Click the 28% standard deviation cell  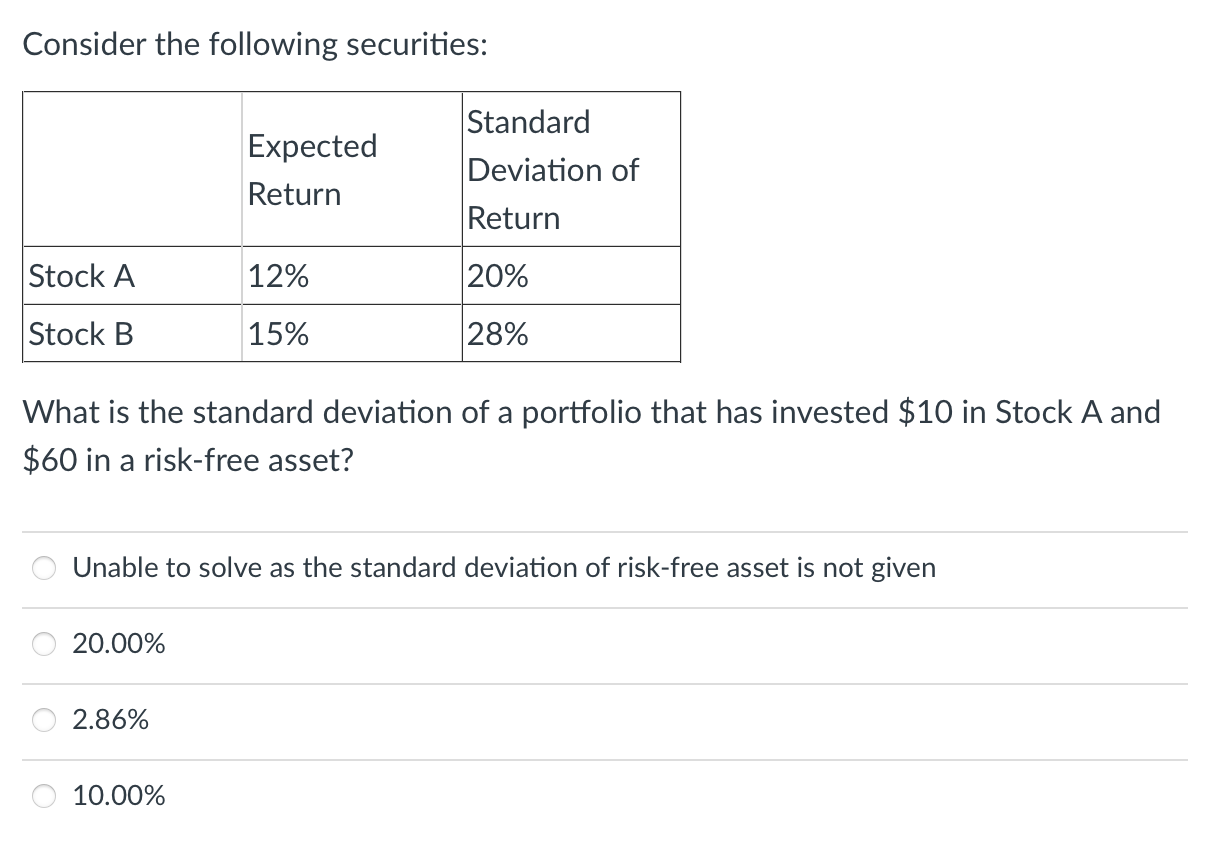tap(571, 333)
